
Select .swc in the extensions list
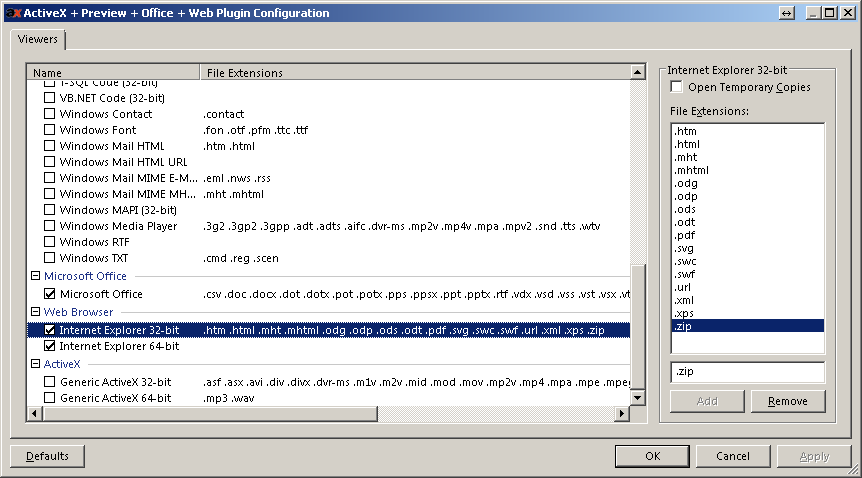coord(748,261)
